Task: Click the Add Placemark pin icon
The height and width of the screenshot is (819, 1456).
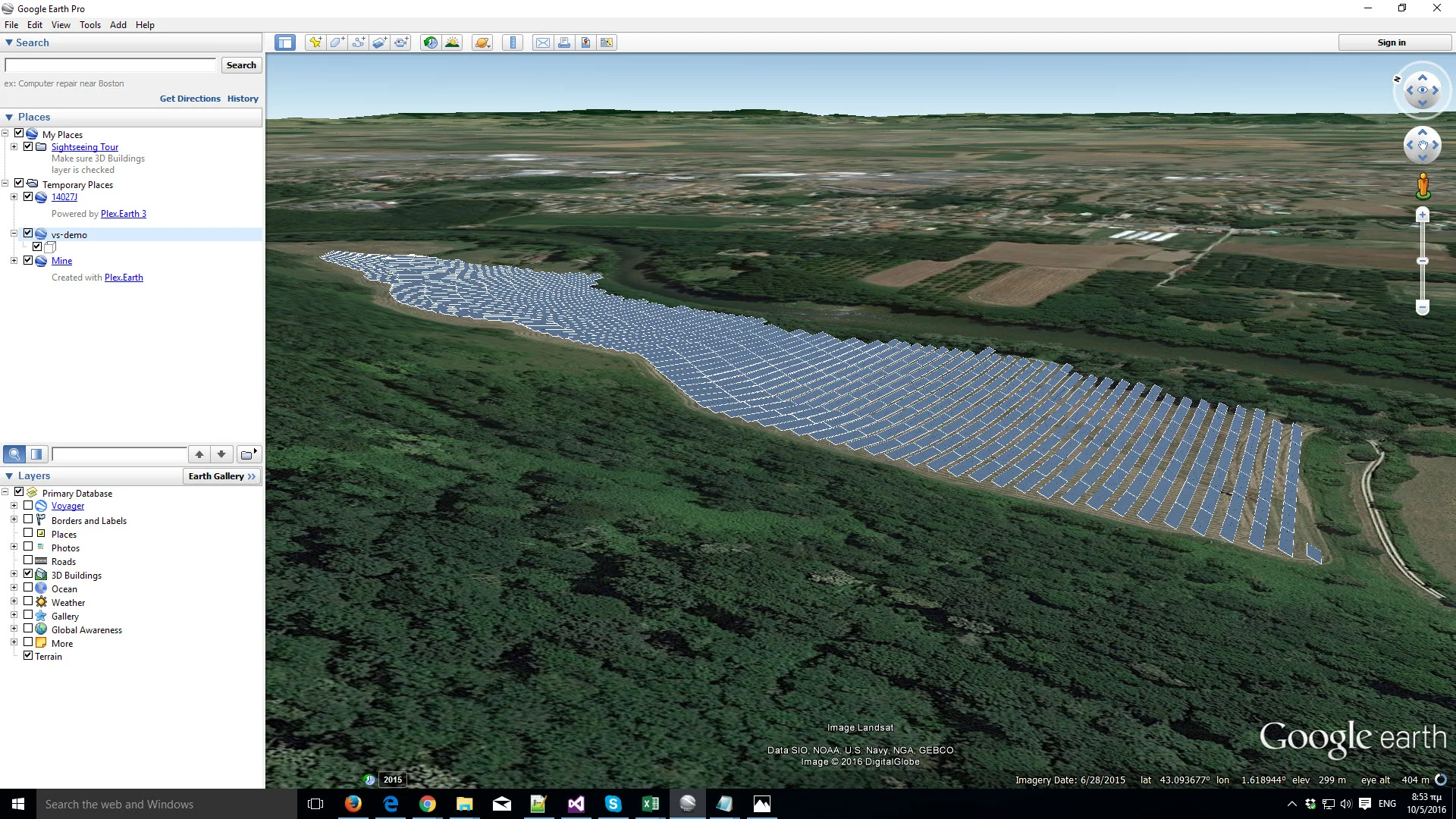Action: coord(315,42)
